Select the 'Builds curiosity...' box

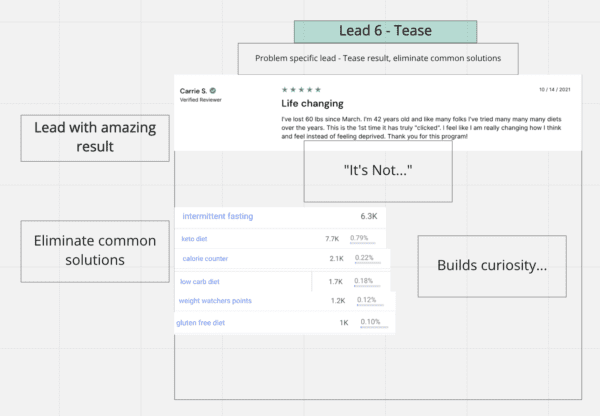pyautogui.click(x=492, y=266)
